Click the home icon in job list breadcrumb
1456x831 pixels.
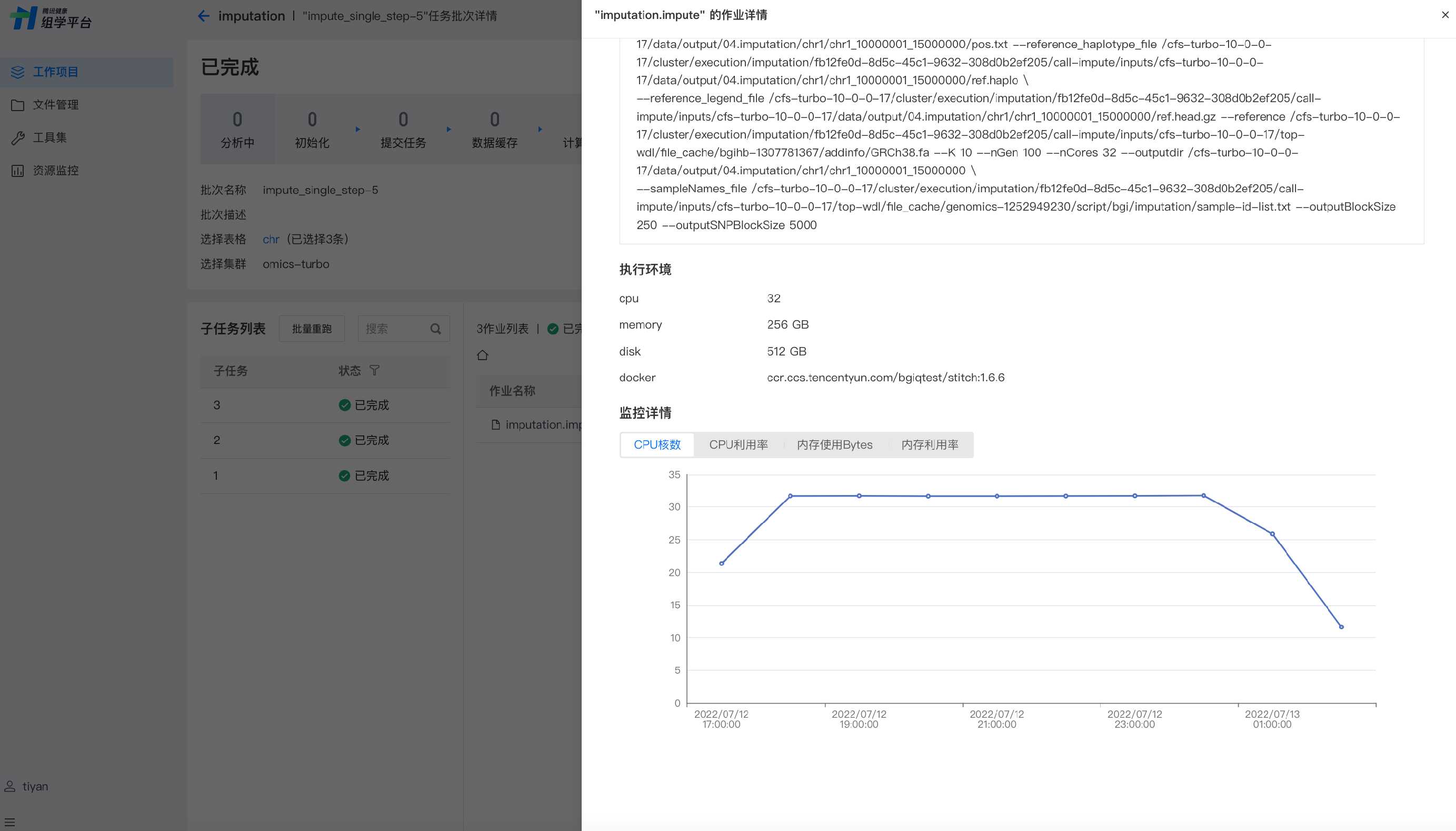click(483, 355)
